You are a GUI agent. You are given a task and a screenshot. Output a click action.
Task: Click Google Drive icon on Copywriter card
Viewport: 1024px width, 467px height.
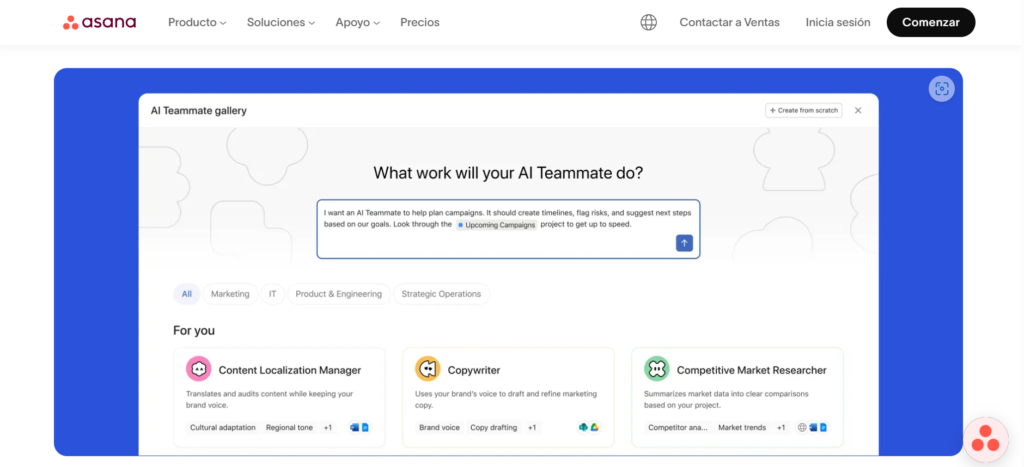[594, 428]
